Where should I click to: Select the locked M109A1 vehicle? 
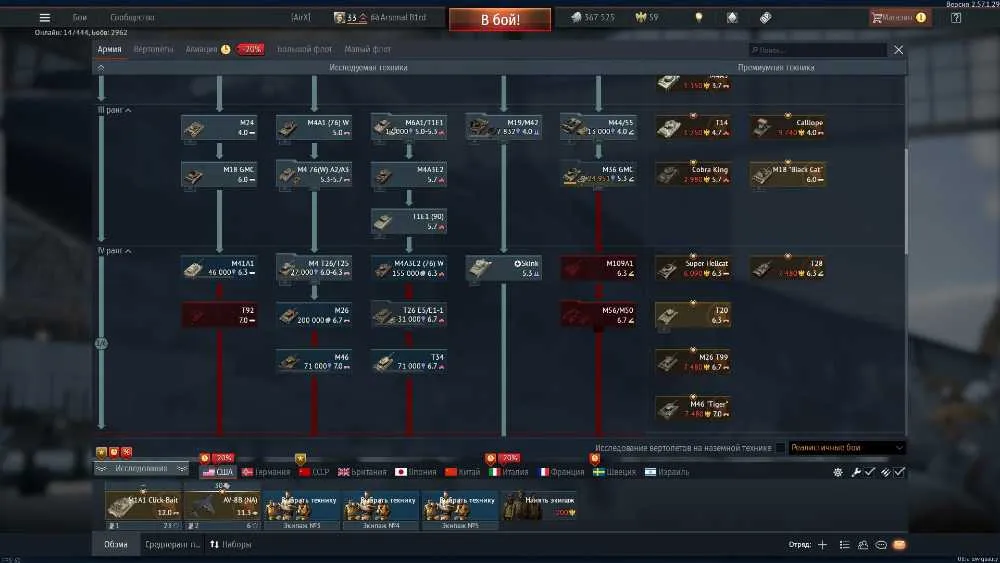pyautogui.click(x=598, y=268)
